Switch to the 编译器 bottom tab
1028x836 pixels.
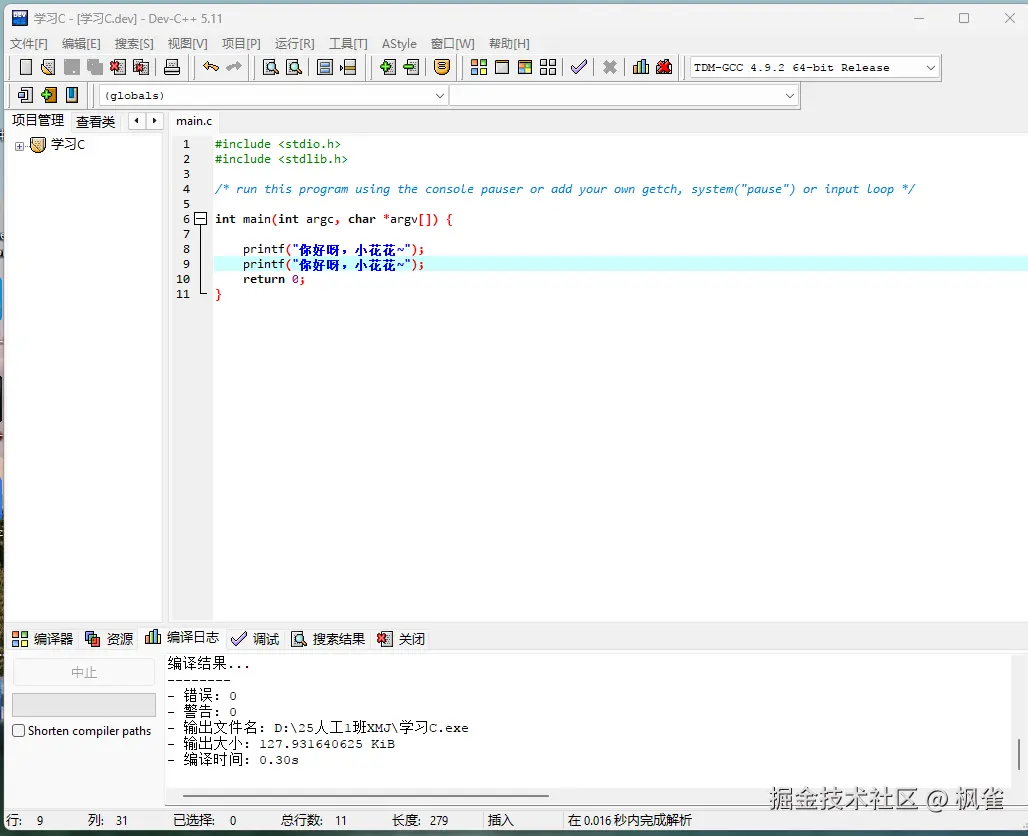tap(43, 639)
